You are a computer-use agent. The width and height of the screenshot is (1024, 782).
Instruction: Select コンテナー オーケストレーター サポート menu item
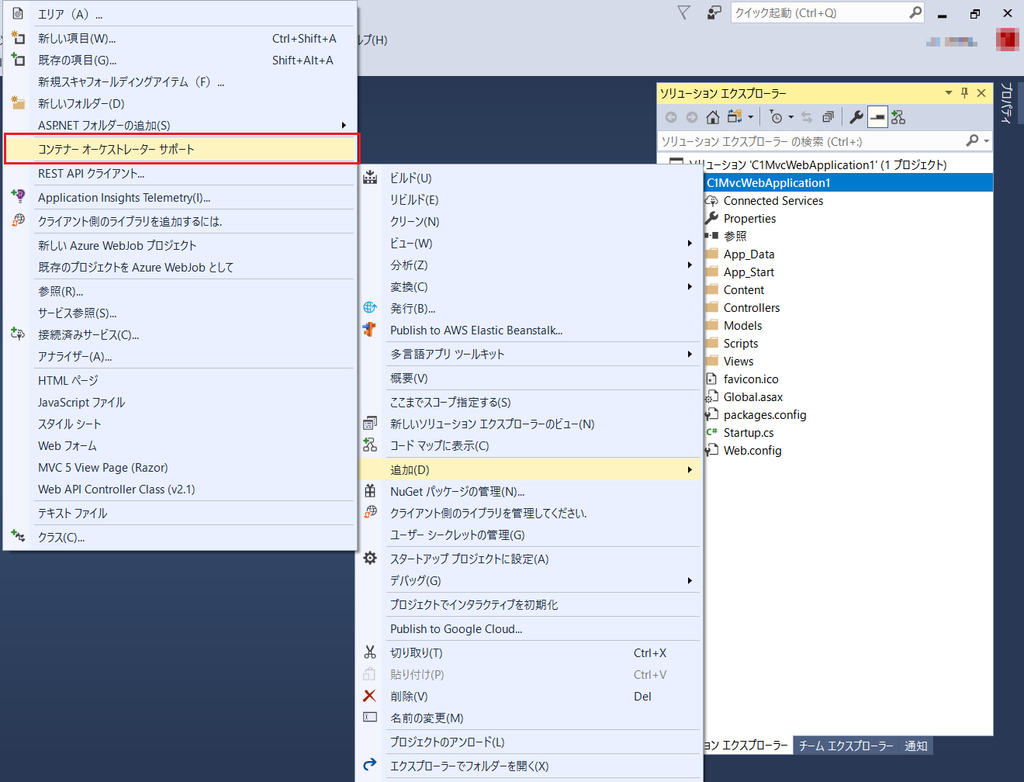click(x=181, y=149)
